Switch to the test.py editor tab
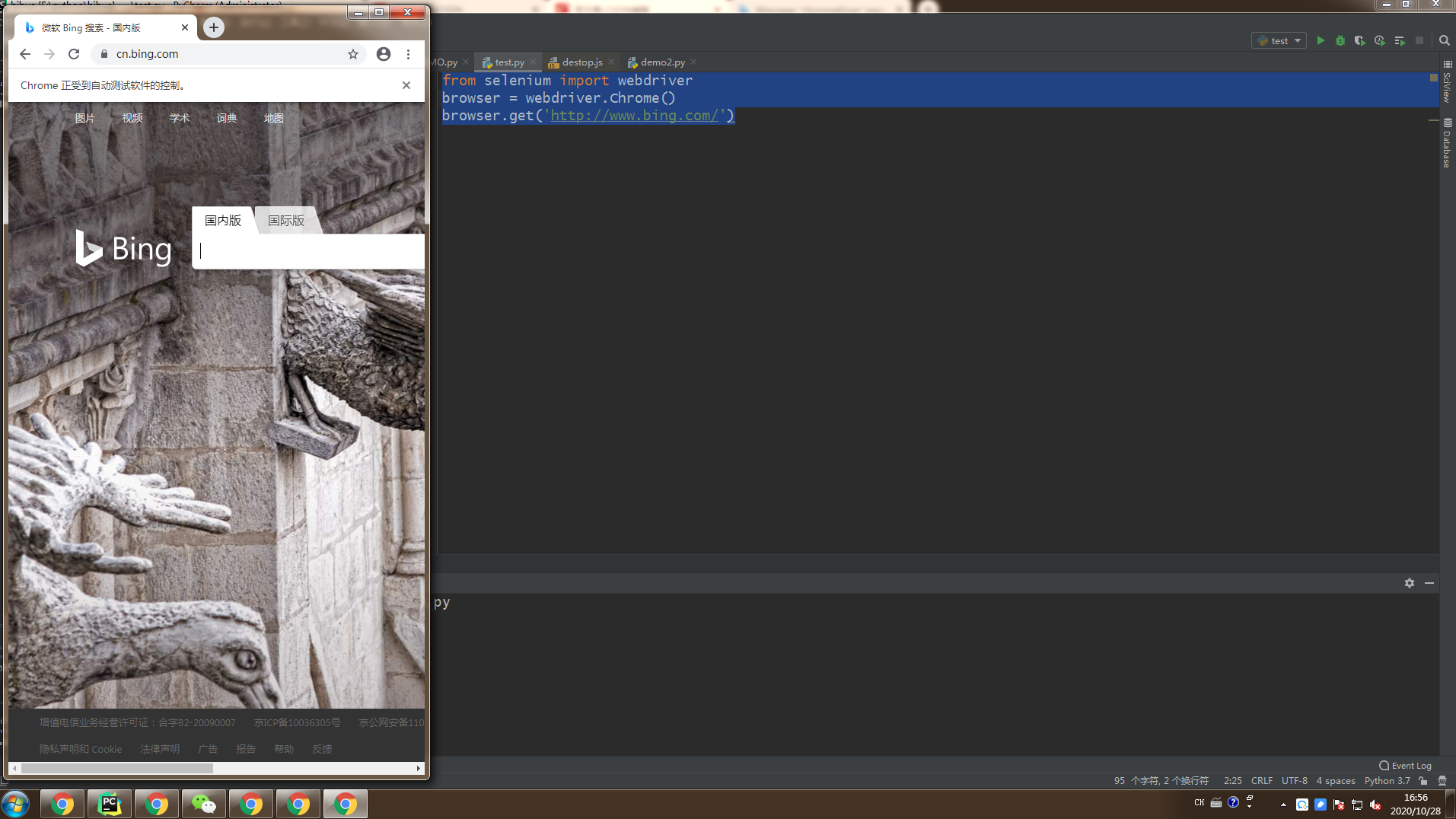The height and width of the screenshot is (819, 1456). [509, 62]
